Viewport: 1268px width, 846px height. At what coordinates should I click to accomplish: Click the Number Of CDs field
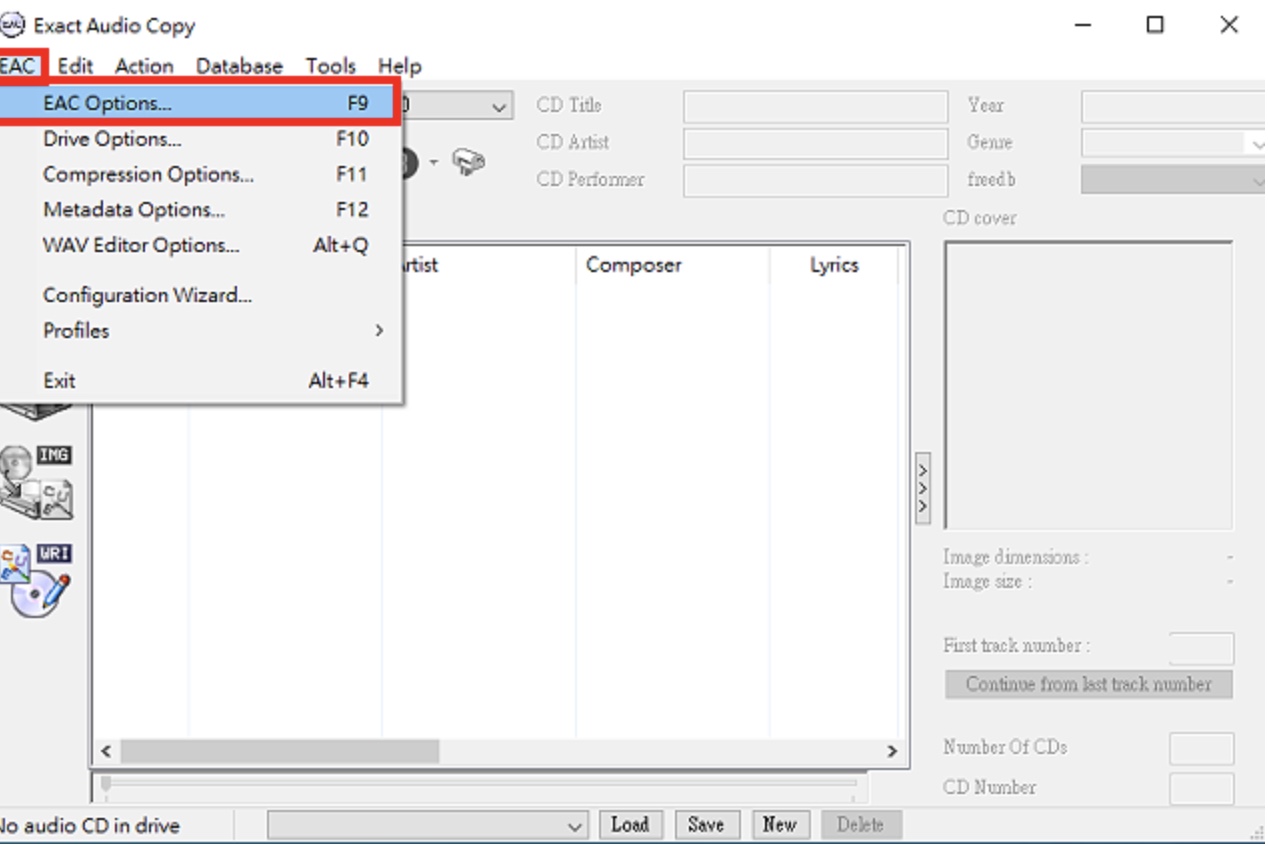tap(1201, 748)
